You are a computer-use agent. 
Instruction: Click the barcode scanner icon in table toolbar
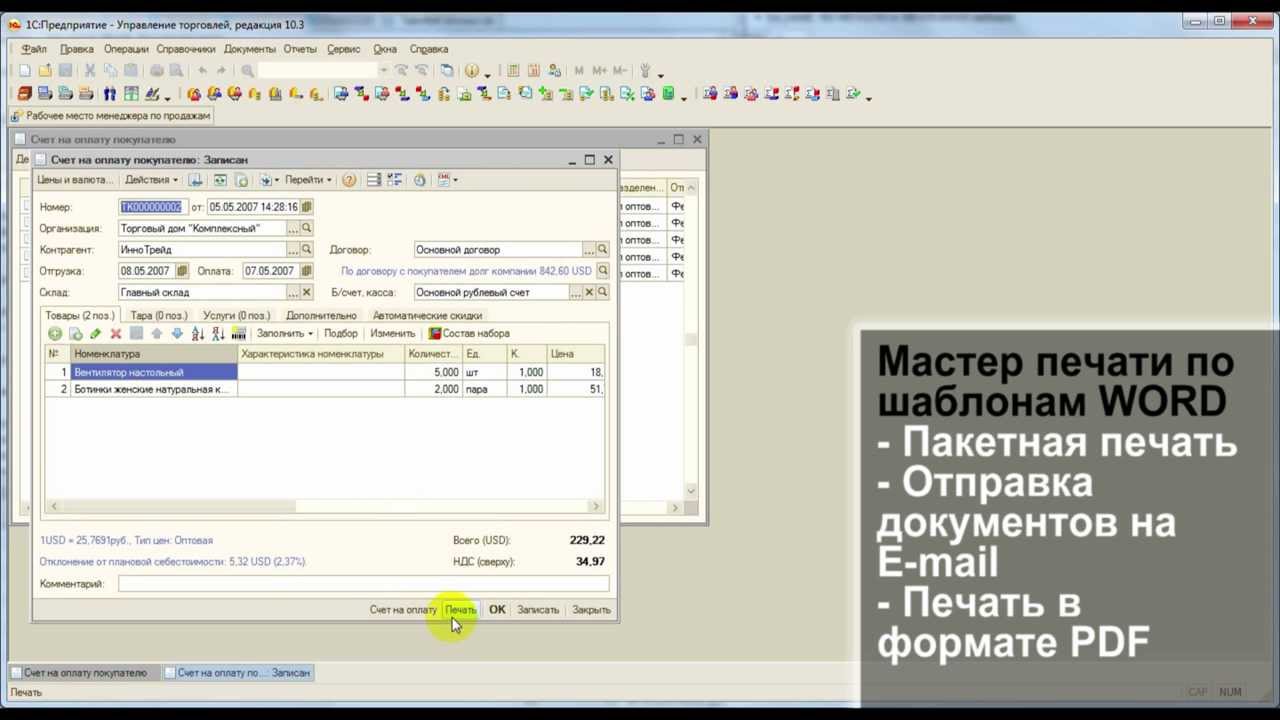239,333
